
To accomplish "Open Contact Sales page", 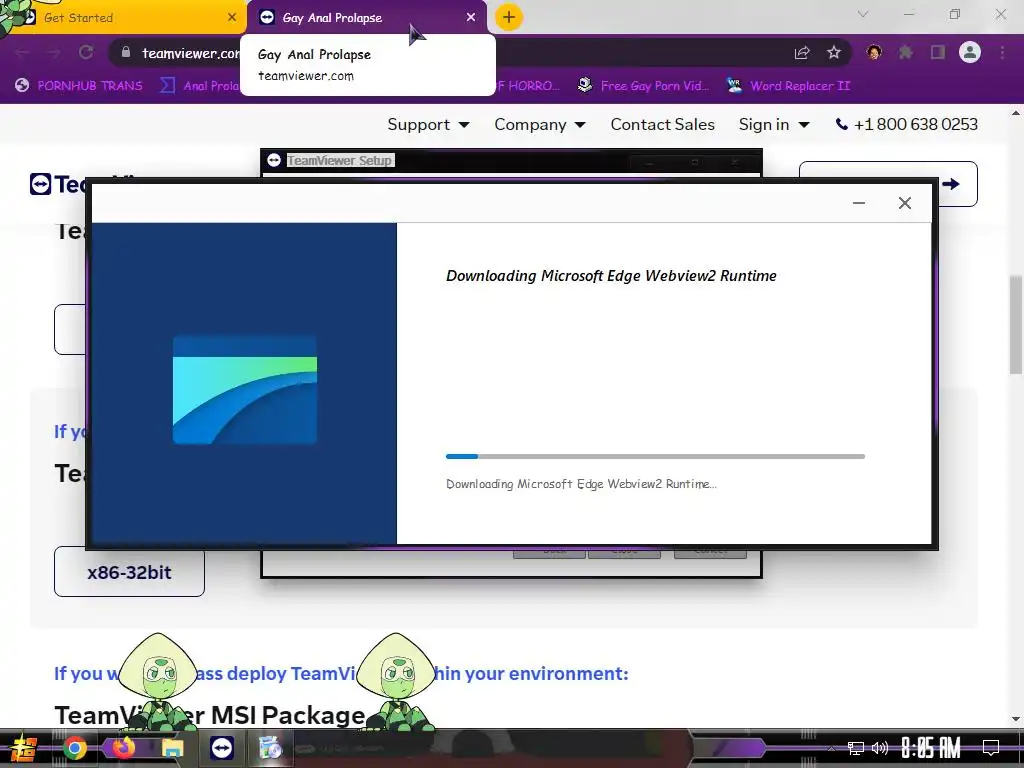I will [x=662, y=124].
